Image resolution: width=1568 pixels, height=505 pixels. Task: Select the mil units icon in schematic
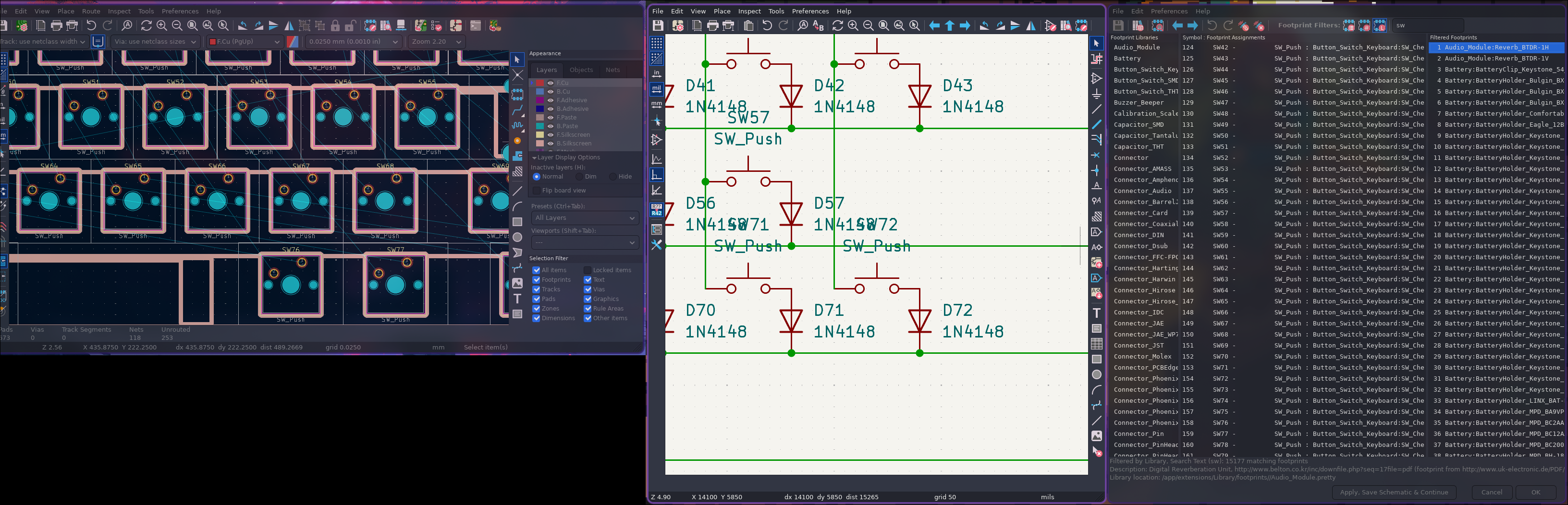coord(657,89)
